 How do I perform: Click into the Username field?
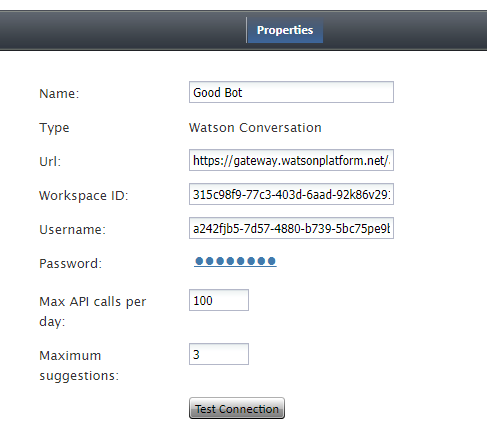tap(291, 228)
